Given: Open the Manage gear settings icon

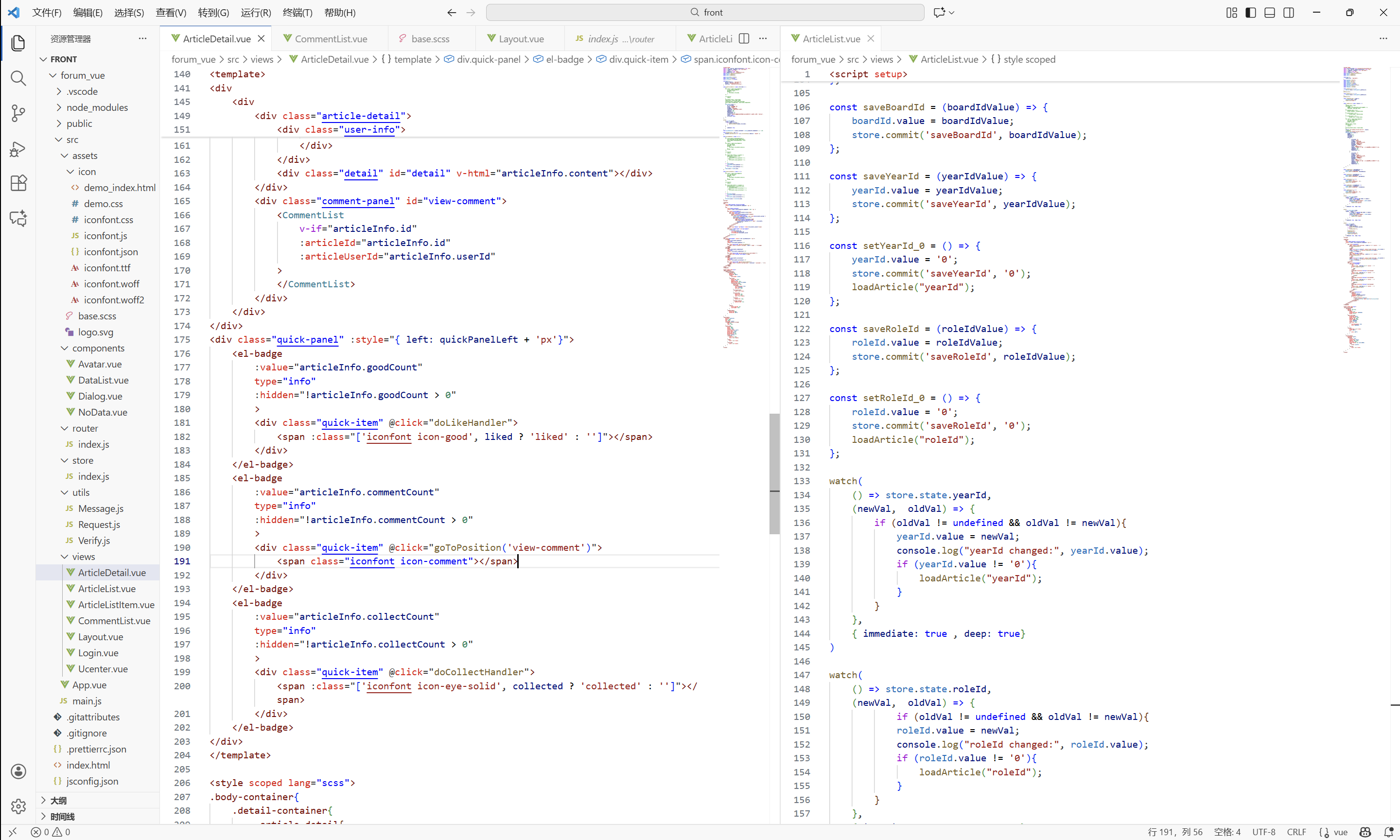Looking at the screenshot, I should [18, 806].
